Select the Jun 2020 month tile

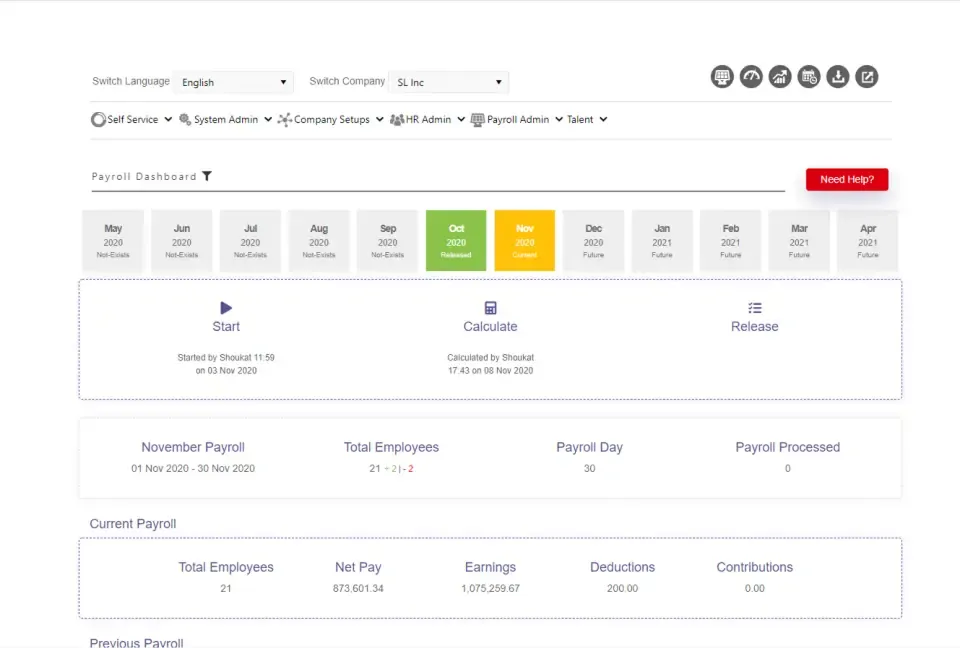coord(182,241)
